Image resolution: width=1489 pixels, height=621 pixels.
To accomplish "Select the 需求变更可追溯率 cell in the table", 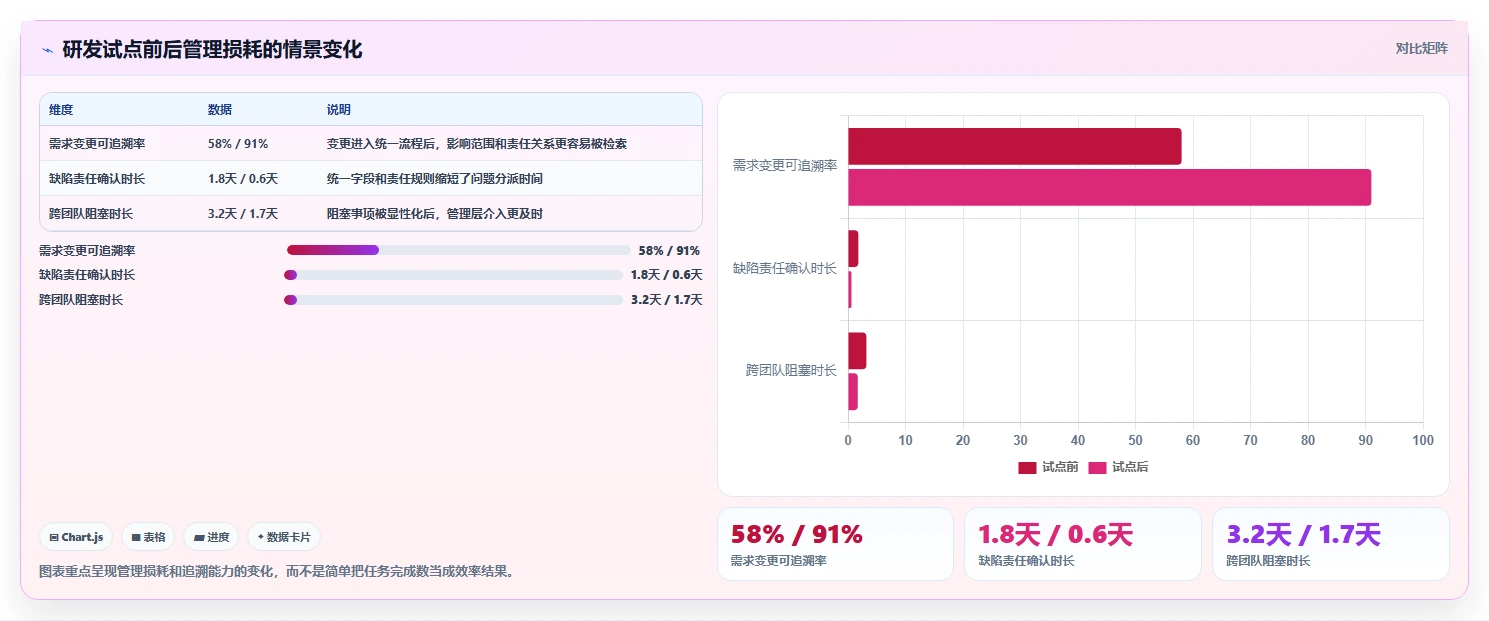I will tap(97, 144).
